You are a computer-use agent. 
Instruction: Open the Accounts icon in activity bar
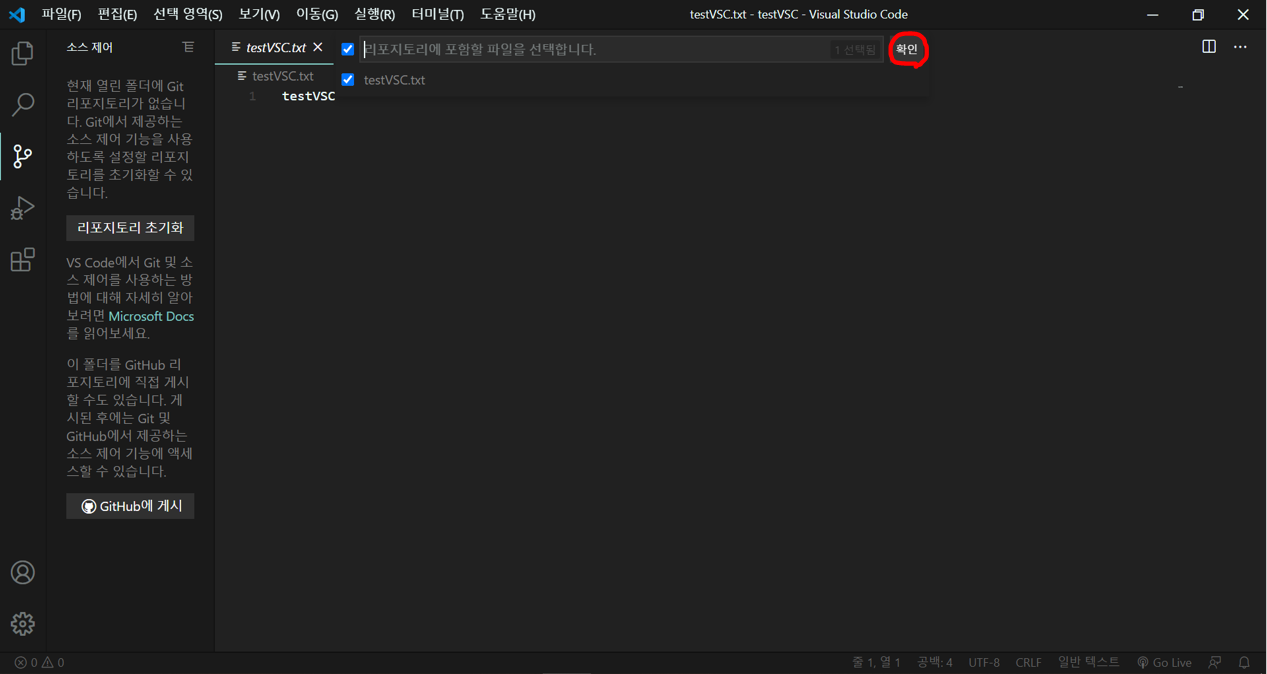click(22, 572)
